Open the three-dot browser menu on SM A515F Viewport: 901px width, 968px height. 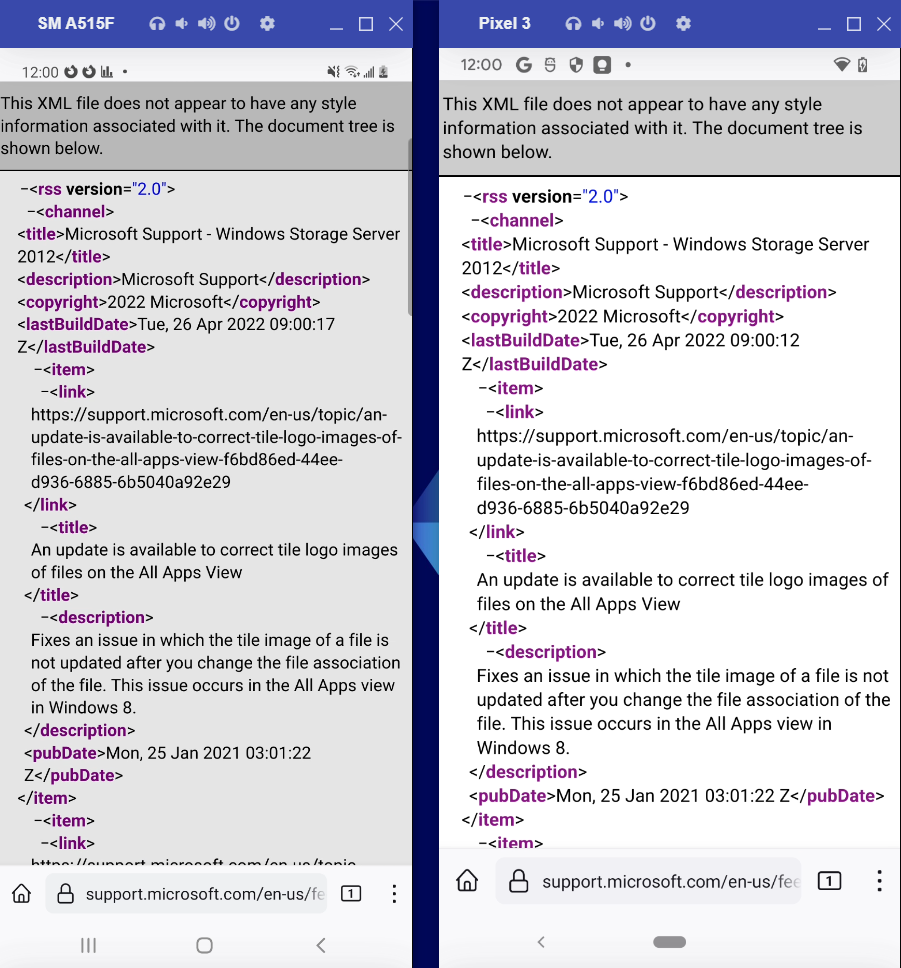(394, 893)
